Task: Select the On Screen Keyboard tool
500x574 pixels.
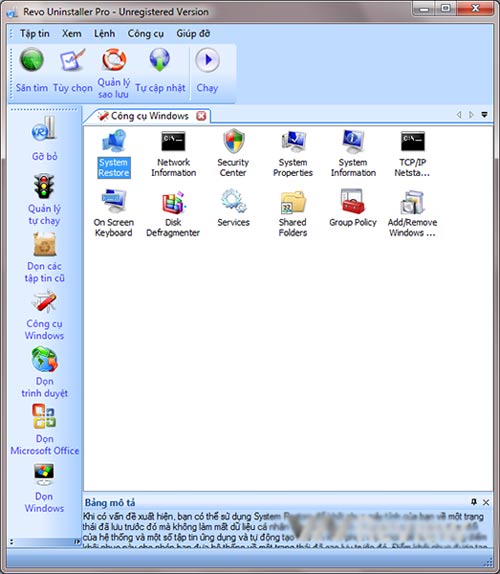Action: coord(114,213)
